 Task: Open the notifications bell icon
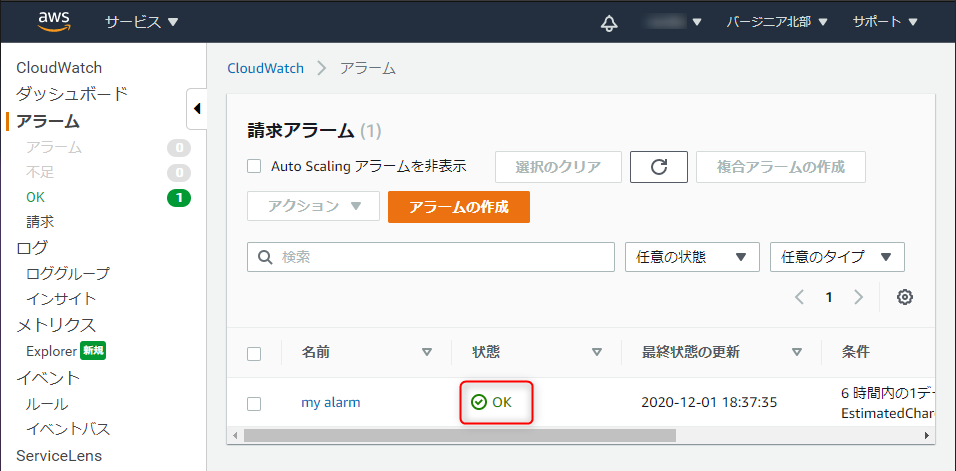609,23
